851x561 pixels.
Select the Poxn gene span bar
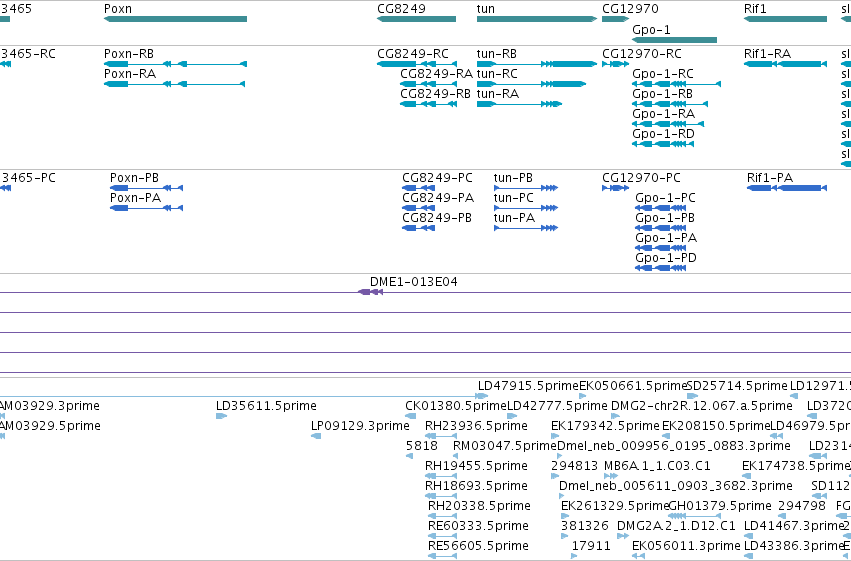pos(175,19)
